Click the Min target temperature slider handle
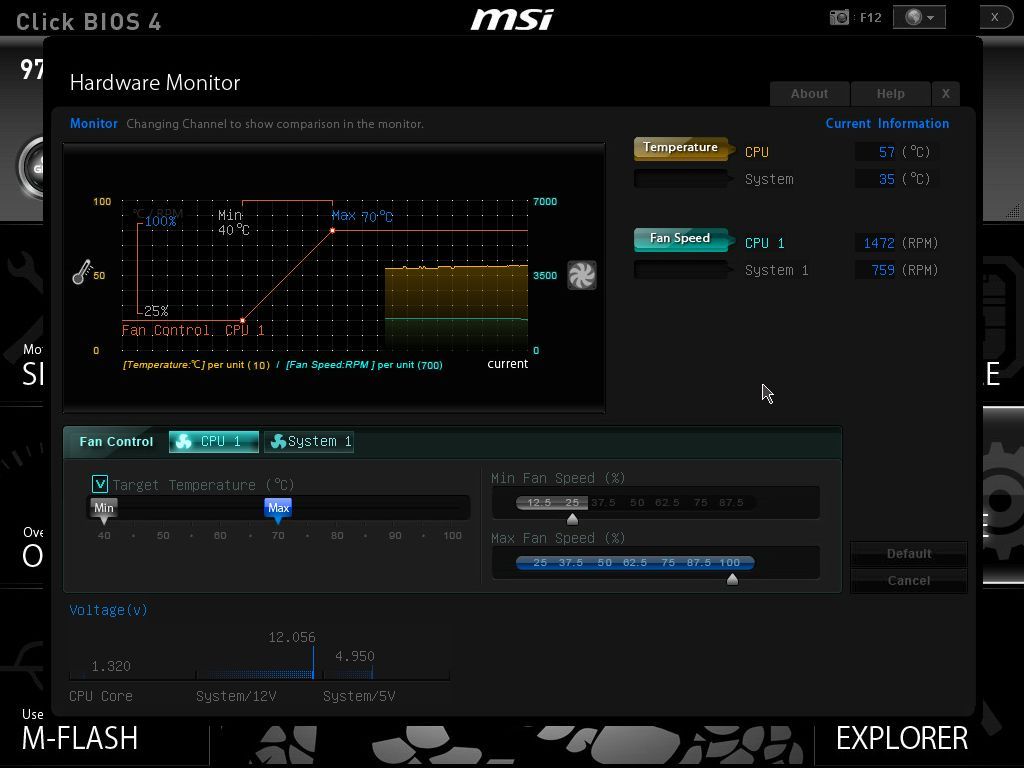1024x768 pixels. [104, 511]
